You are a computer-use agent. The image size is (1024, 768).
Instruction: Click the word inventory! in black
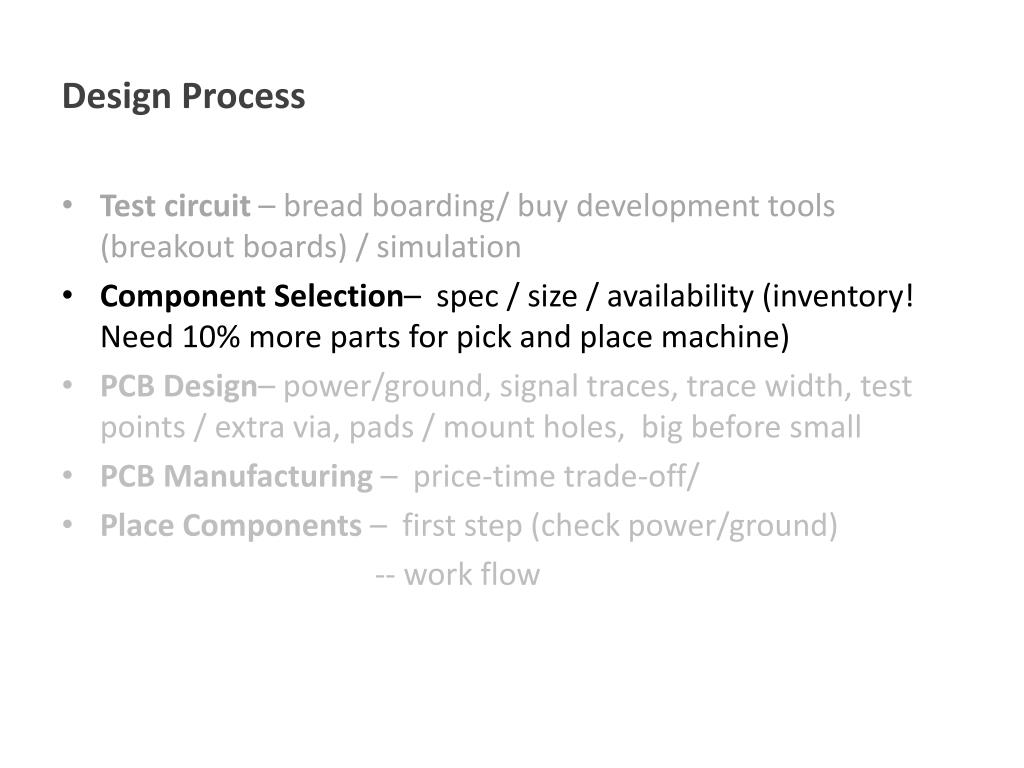click(x=839, y=297)
